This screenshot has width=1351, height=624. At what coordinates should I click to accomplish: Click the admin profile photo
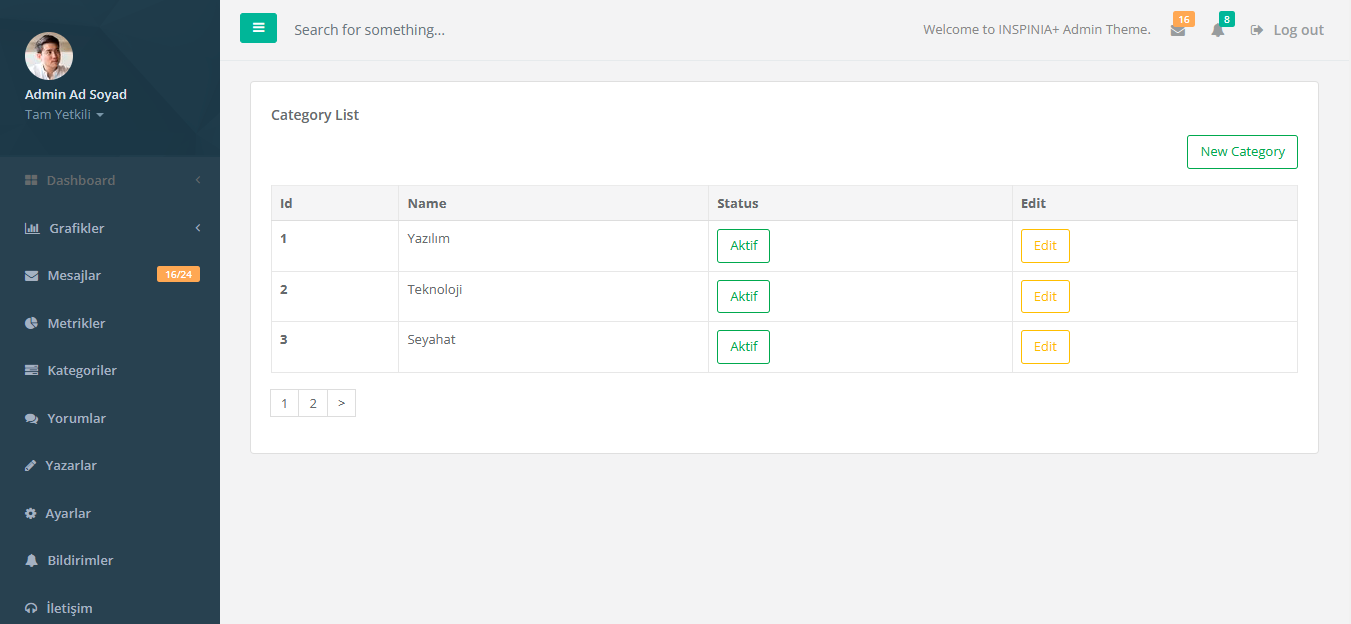[x=49, y=56]
